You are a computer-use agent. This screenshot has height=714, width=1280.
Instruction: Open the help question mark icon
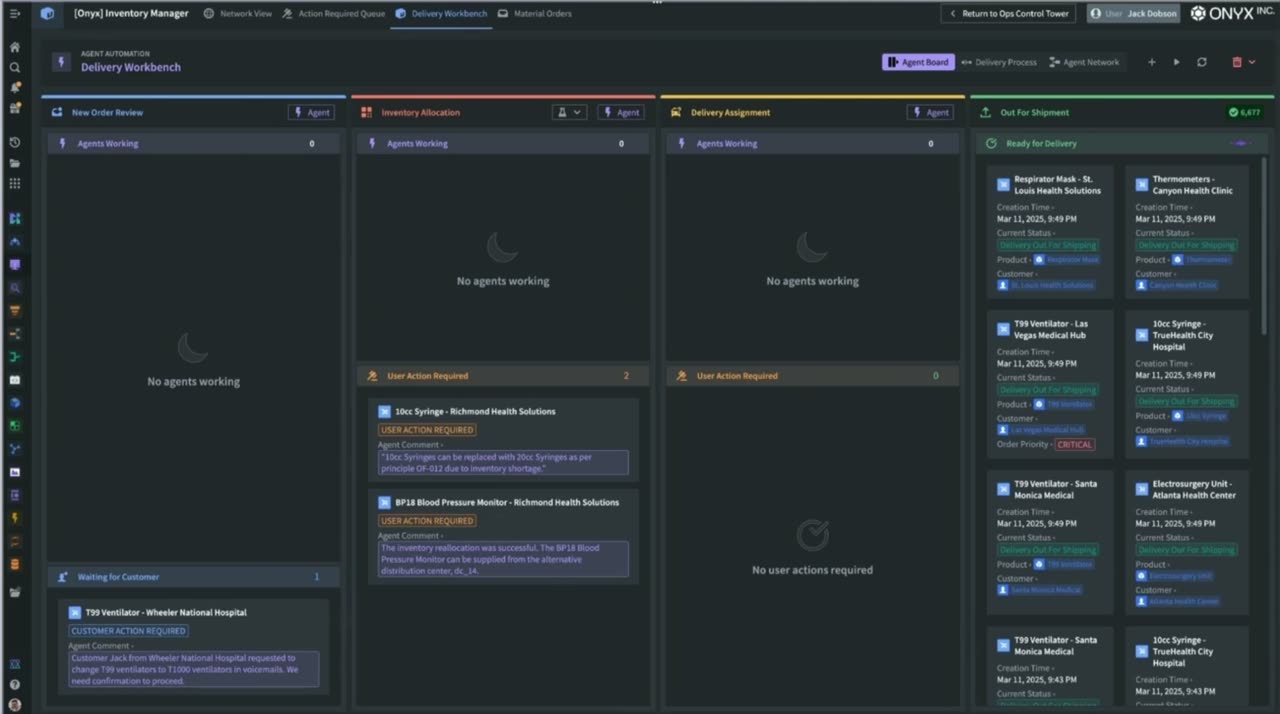14,685
